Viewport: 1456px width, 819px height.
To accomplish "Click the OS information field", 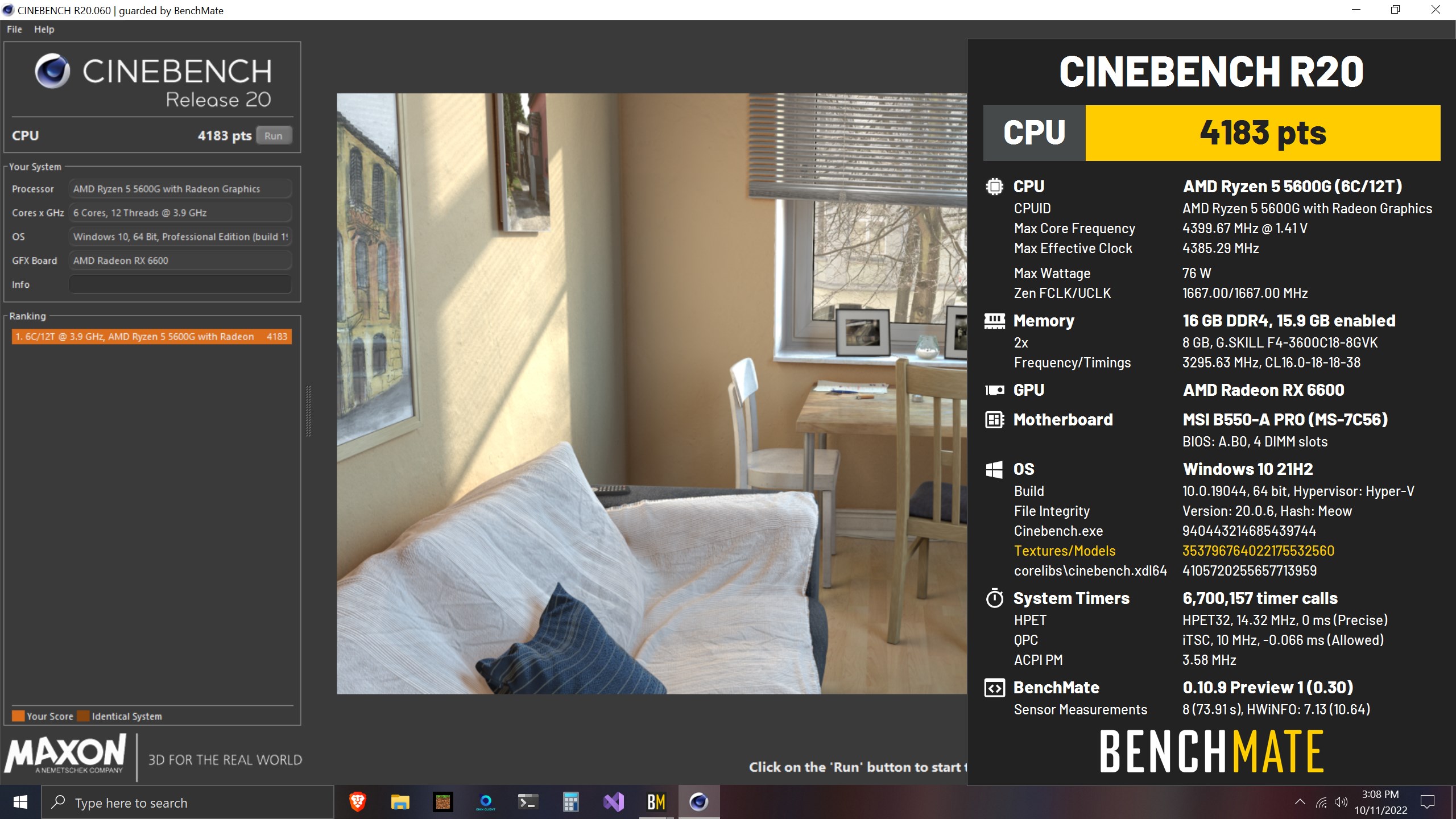I will tap(180, 237).
